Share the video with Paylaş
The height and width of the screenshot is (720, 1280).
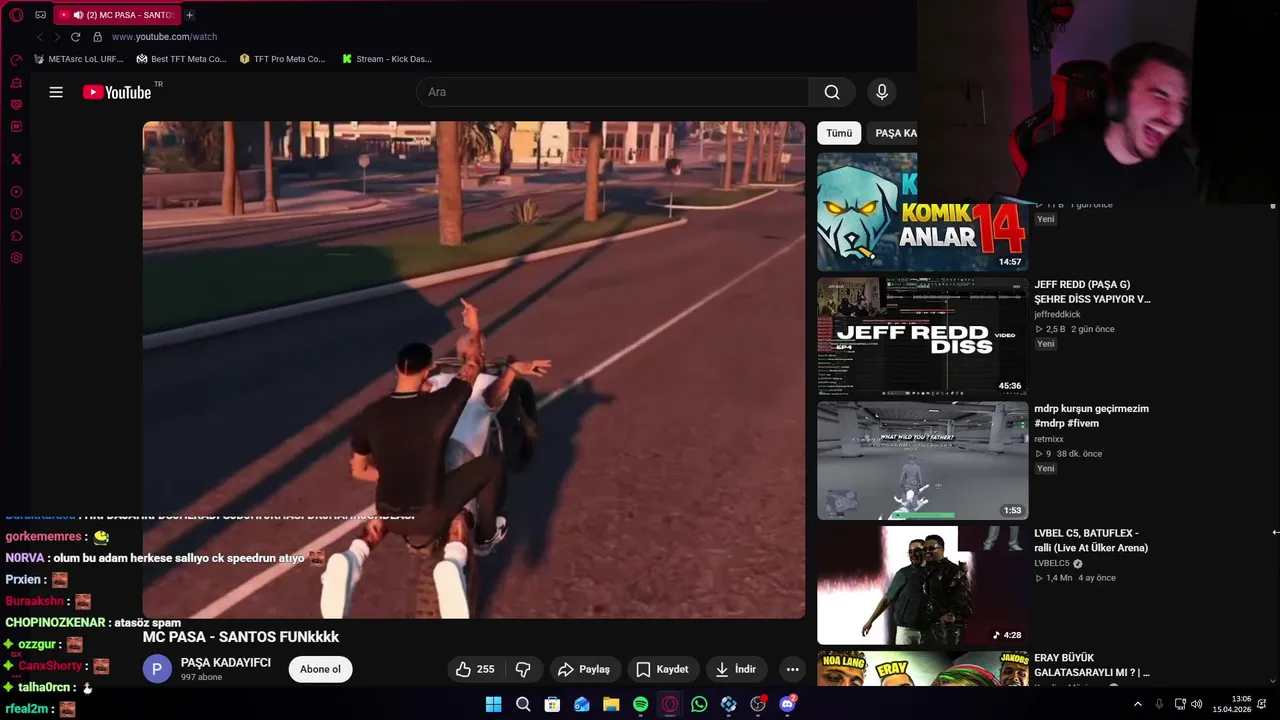coord(584,669)
